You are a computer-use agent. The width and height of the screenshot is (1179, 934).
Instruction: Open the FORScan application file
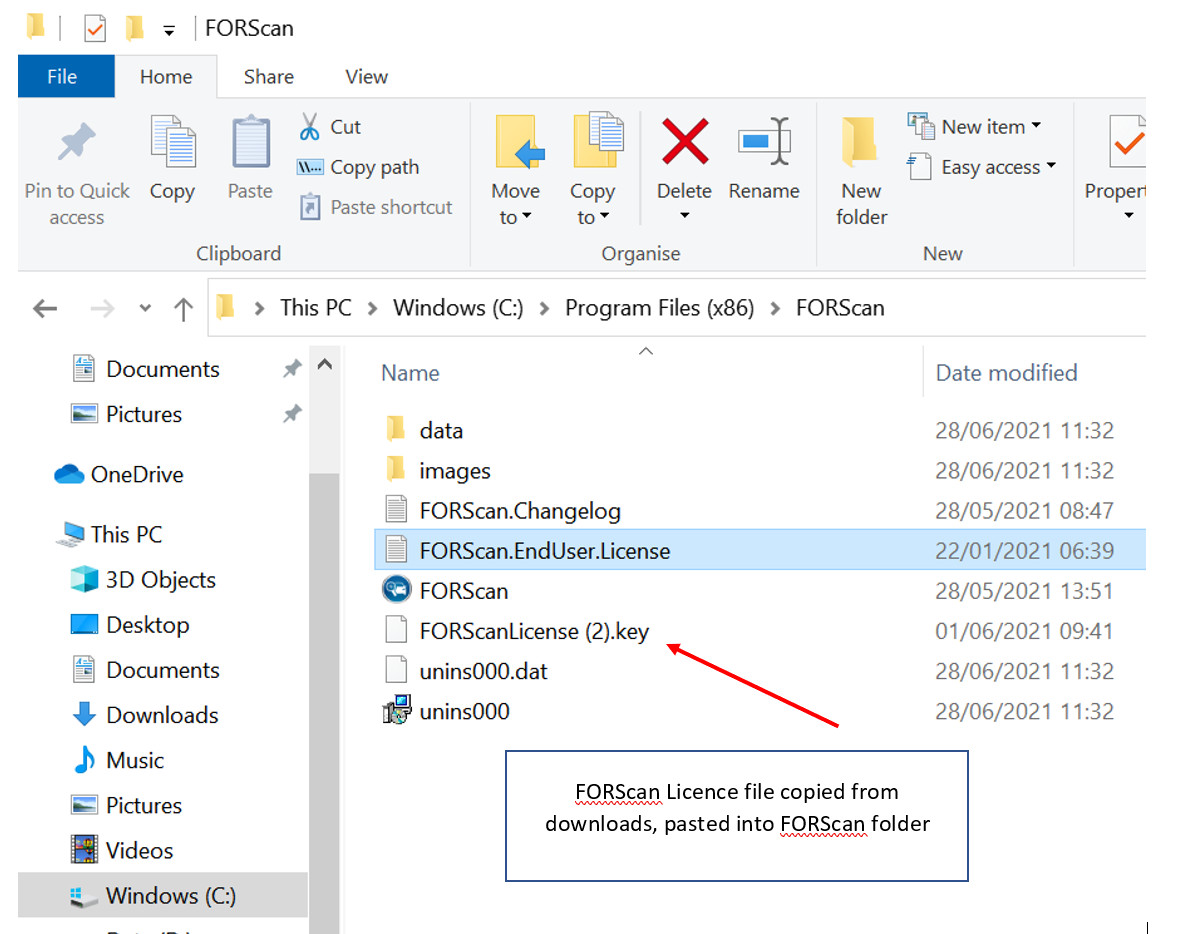463,591
